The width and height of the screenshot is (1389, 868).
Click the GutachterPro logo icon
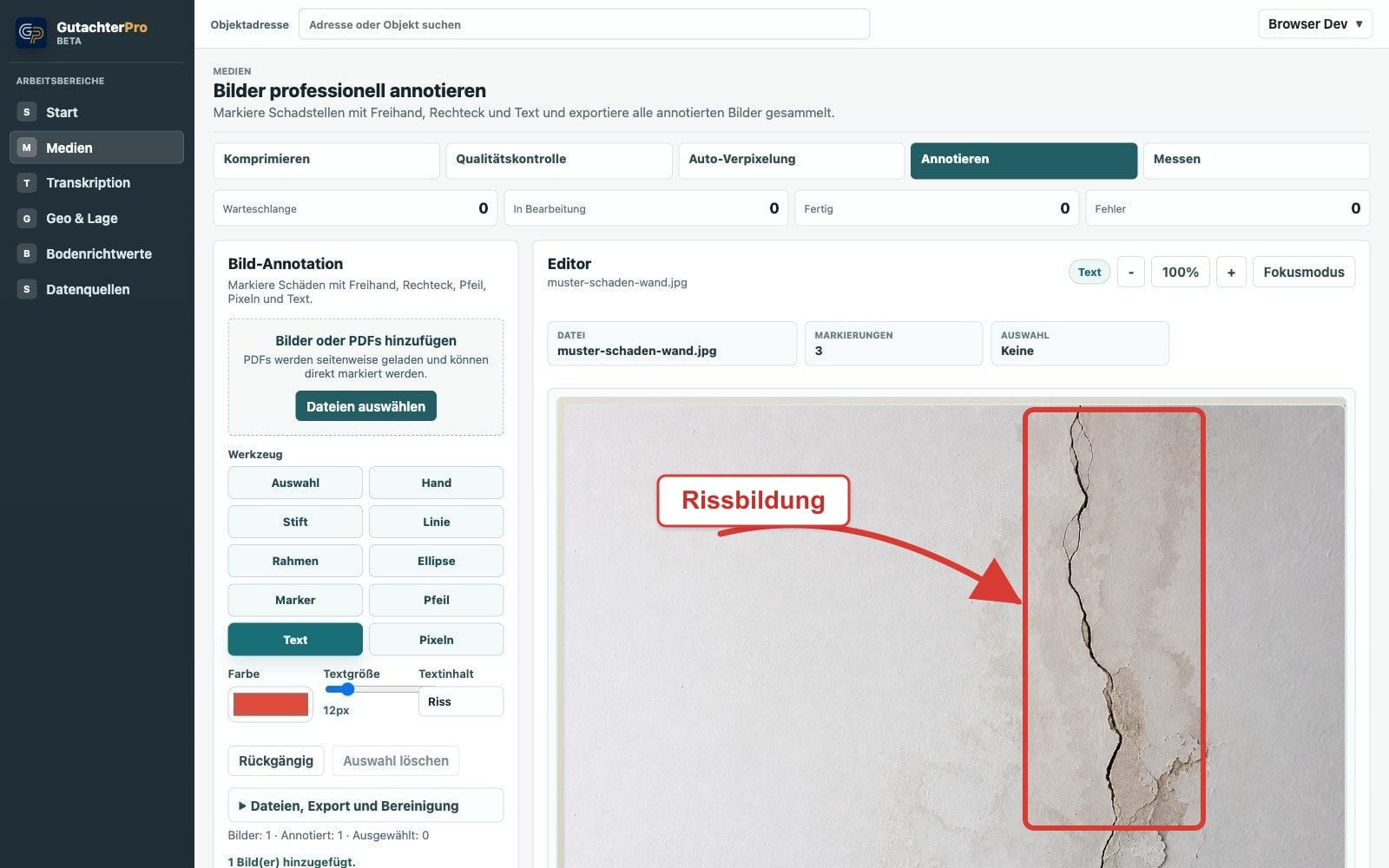[31, 33]
